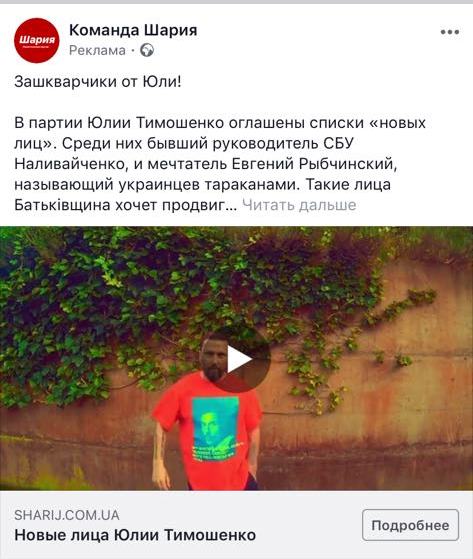The image size is (473, 559).
Task: Open the red Шария page avatar
Action: click(x=37, y=40)
